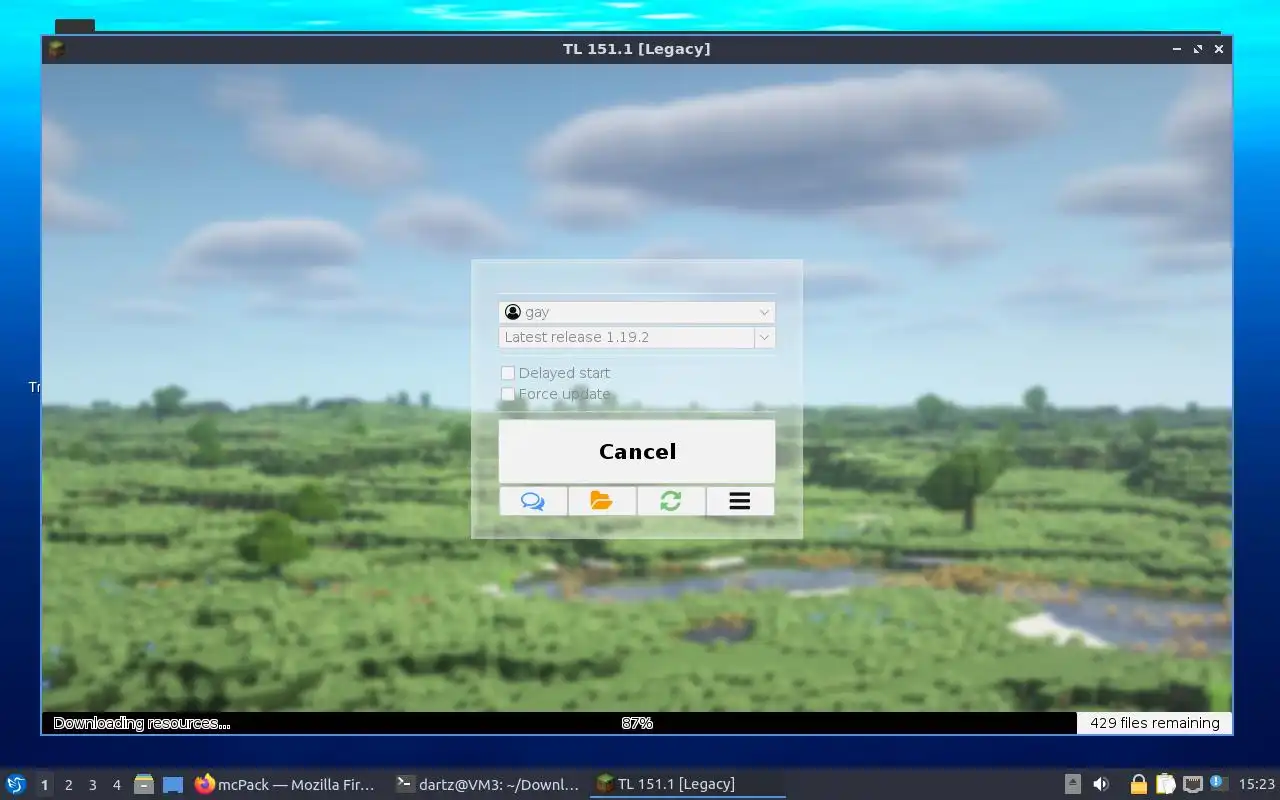The image size is (1280, 800).
Task: Open the clipboard tray icon
Action: coord(1165,784)
